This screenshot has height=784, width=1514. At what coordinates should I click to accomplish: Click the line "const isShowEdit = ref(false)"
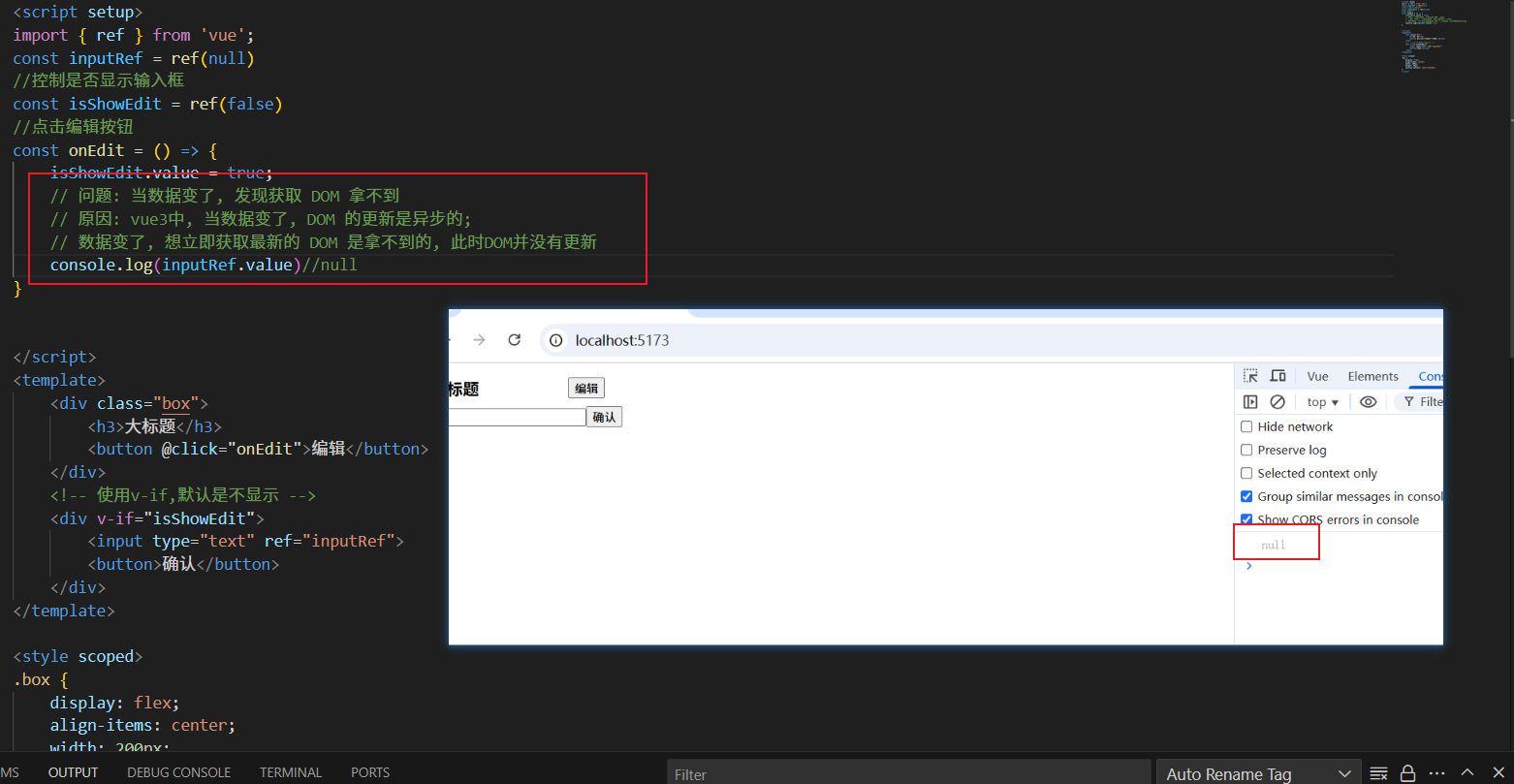point(147,104)
